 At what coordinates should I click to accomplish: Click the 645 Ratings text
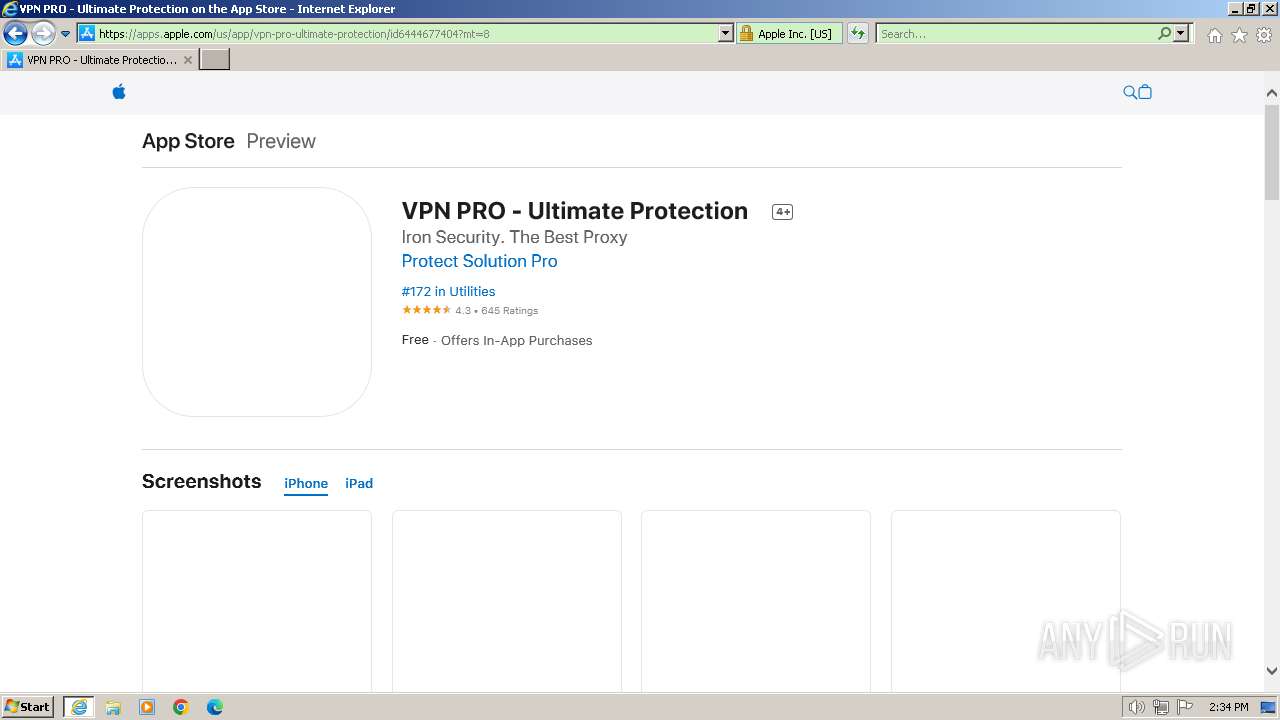click(x=509, y=311)
